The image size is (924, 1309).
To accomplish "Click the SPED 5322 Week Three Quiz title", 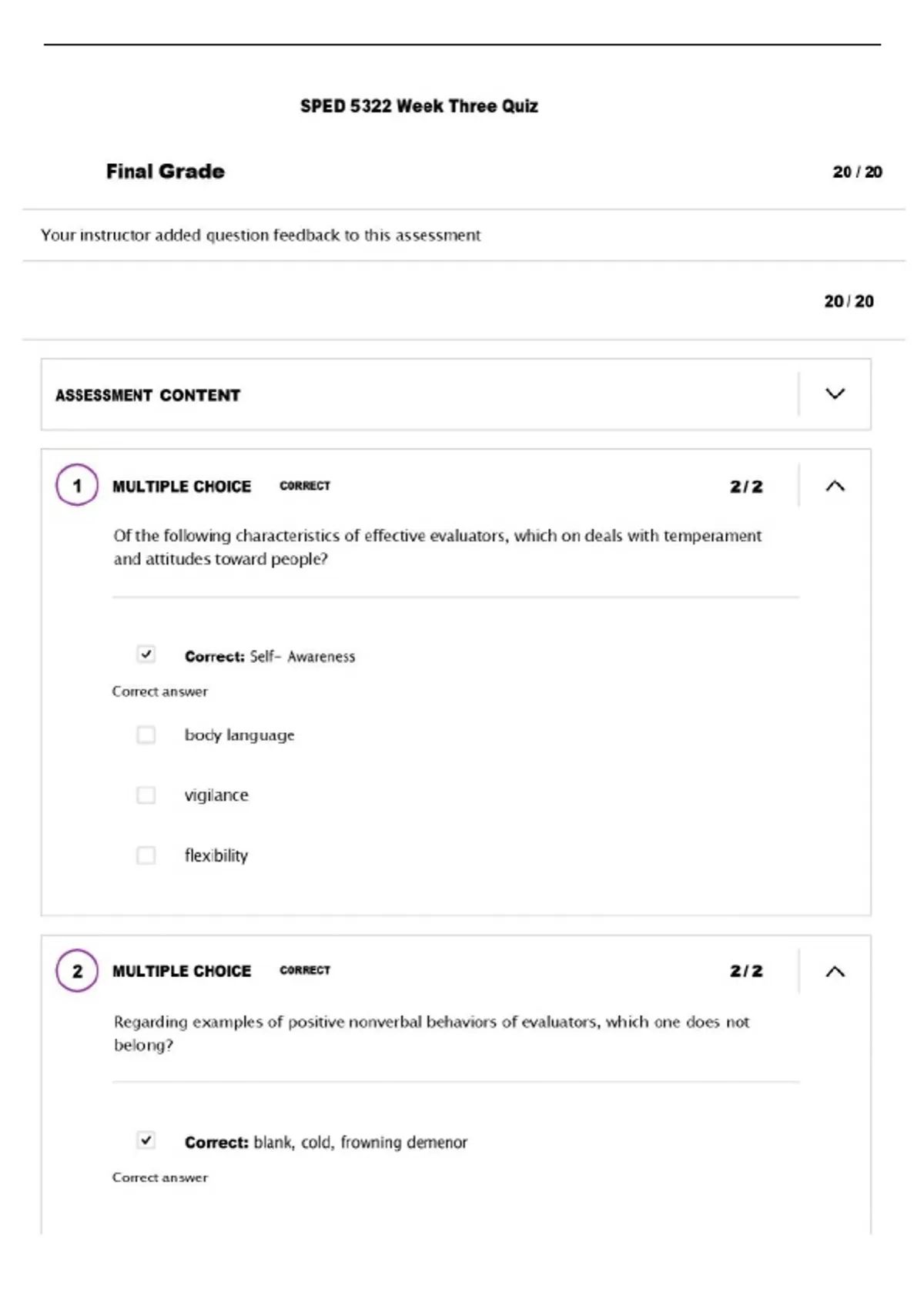I will tap(419, 106).
